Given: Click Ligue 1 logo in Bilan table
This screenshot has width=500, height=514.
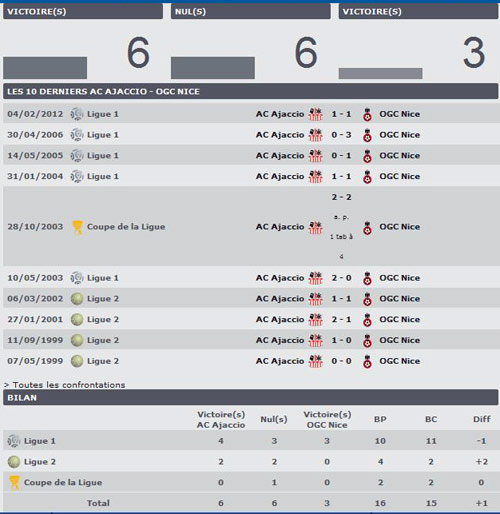Looking at the screenshot, I should pos(14,441).
